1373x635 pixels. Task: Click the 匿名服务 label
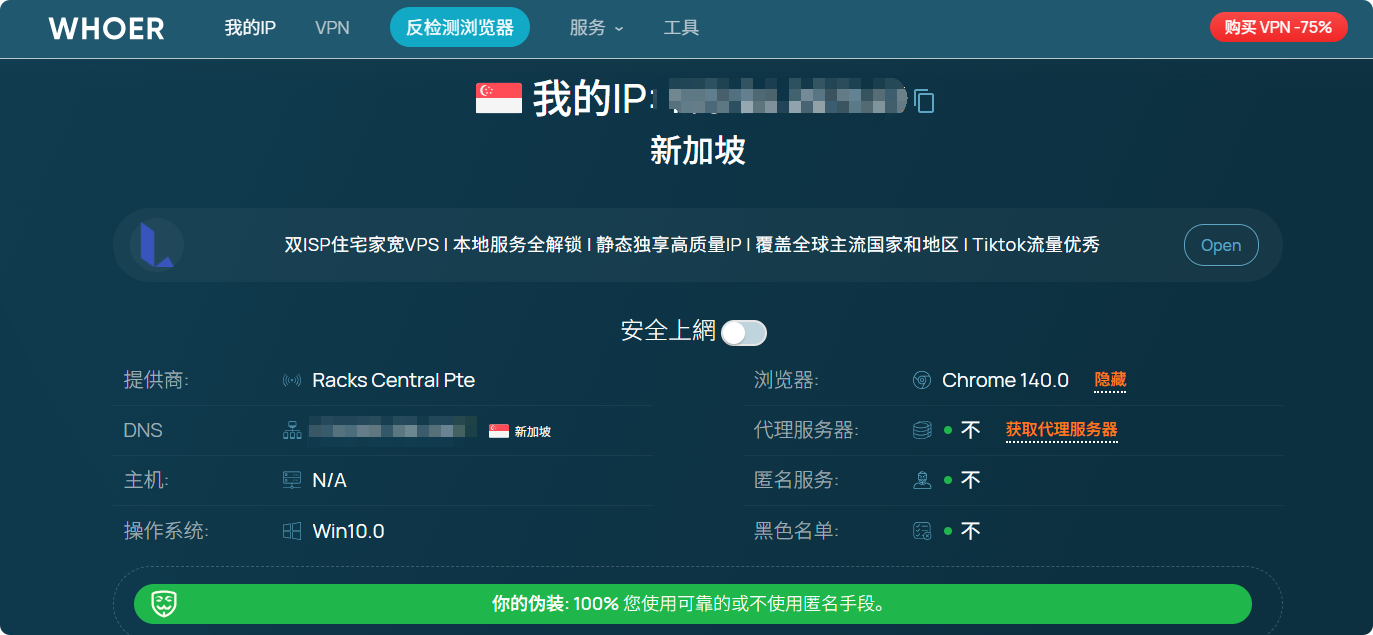(x=796, y=481)
